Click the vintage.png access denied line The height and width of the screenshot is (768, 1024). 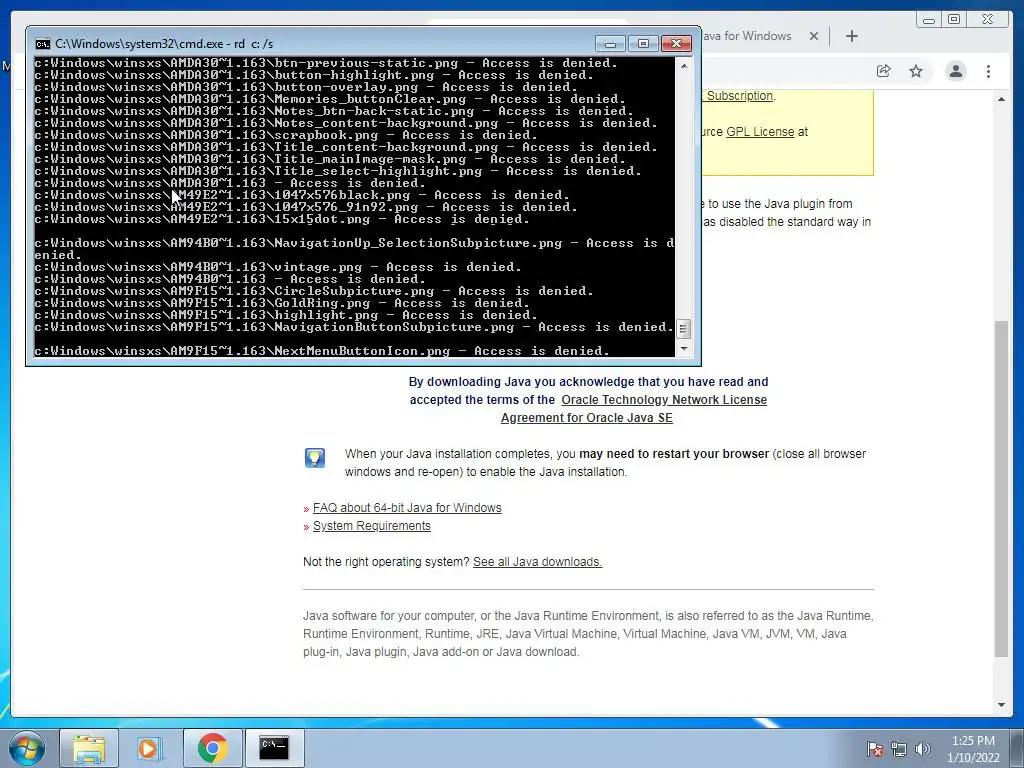pyautogui.click(x=278, y=267)
